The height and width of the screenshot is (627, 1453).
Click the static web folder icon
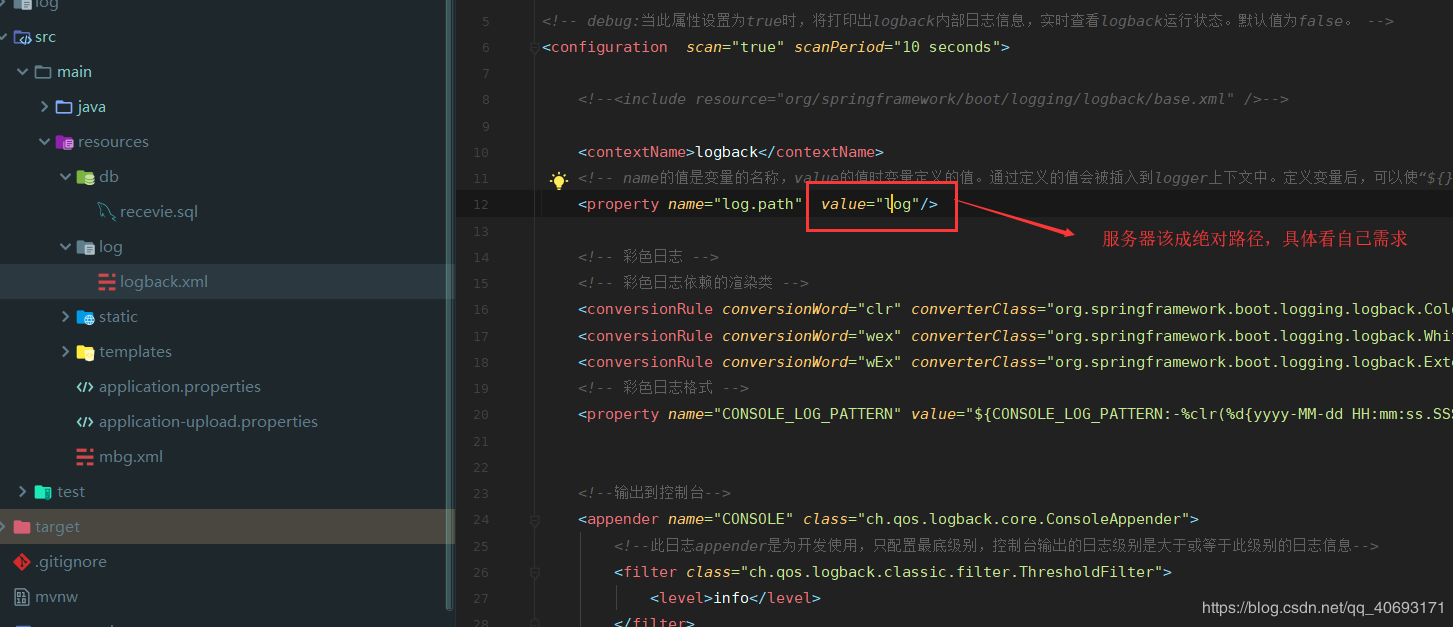86,317
